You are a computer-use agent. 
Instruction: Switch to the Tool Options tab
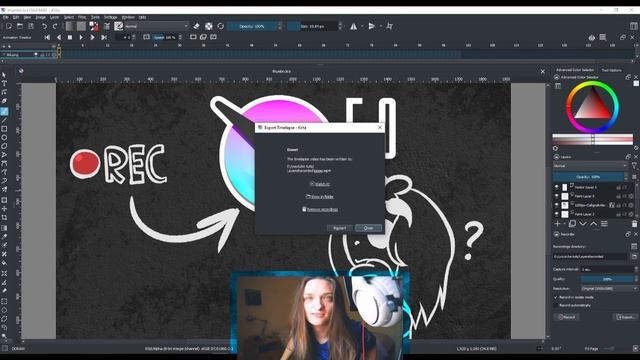point(611,70)
